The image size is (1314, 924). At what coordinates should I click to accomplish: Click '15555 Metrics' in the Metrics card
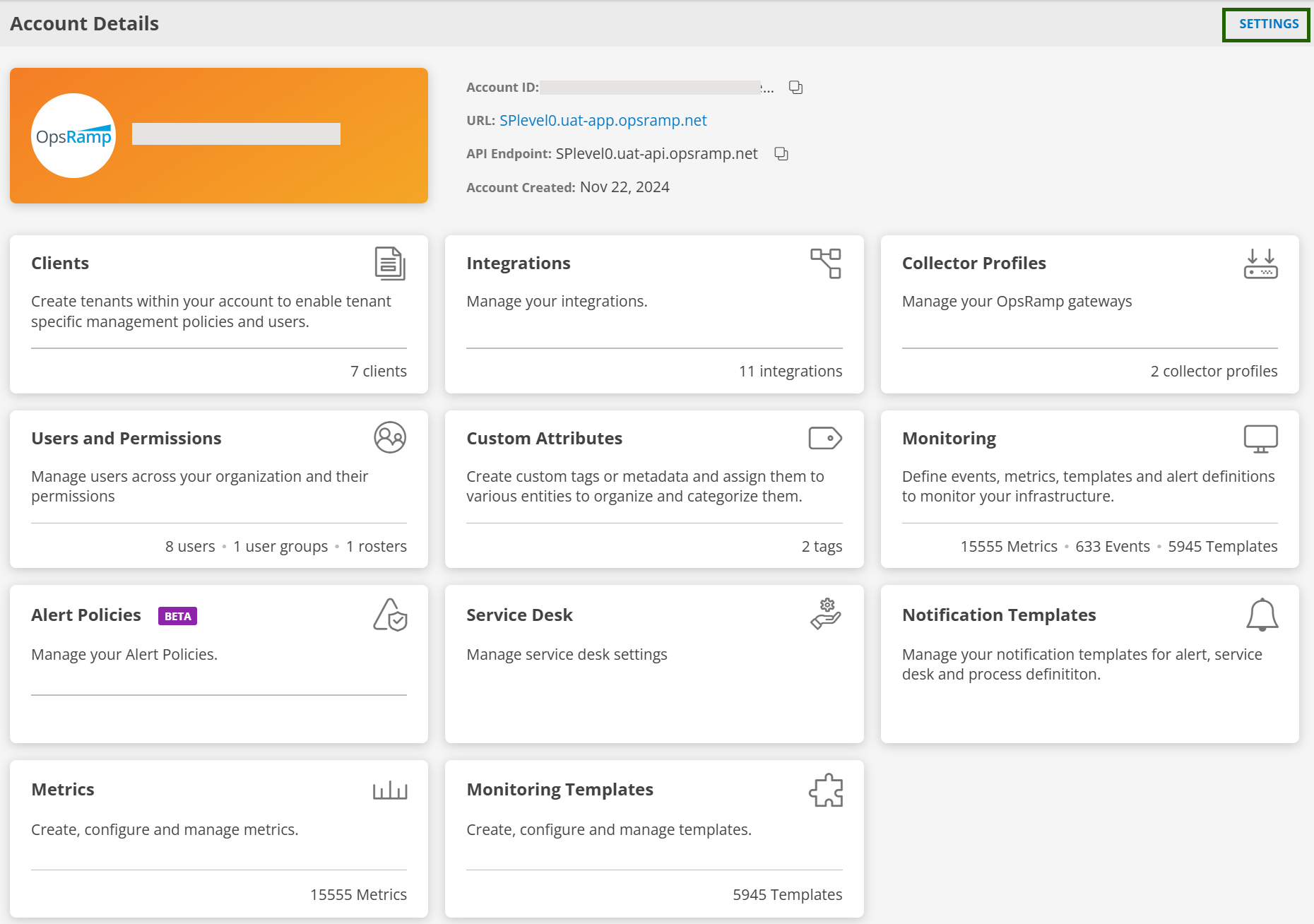click(358, 895)
